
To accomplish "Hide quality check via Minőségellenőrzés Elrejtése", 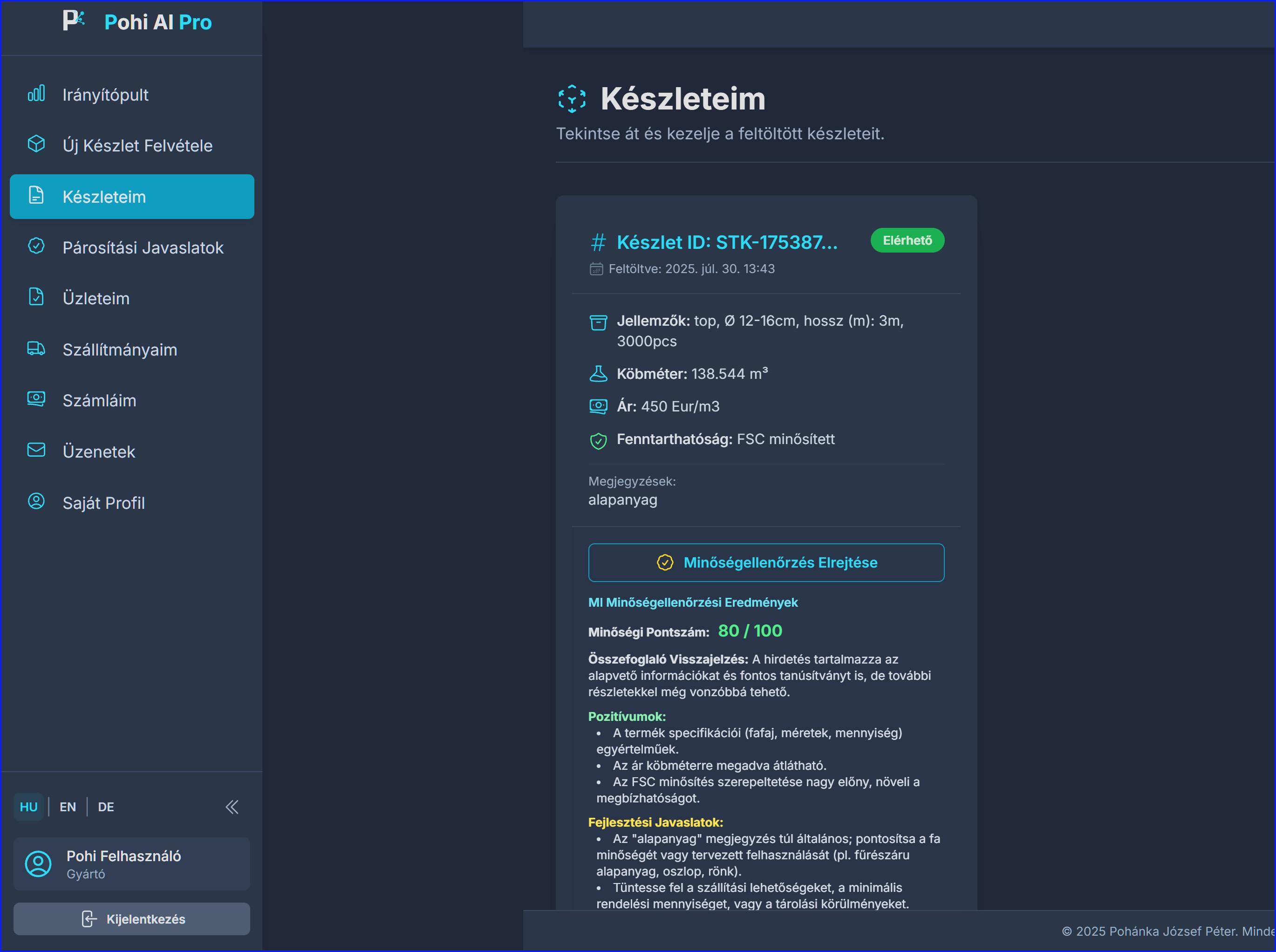I will (766, 562).
